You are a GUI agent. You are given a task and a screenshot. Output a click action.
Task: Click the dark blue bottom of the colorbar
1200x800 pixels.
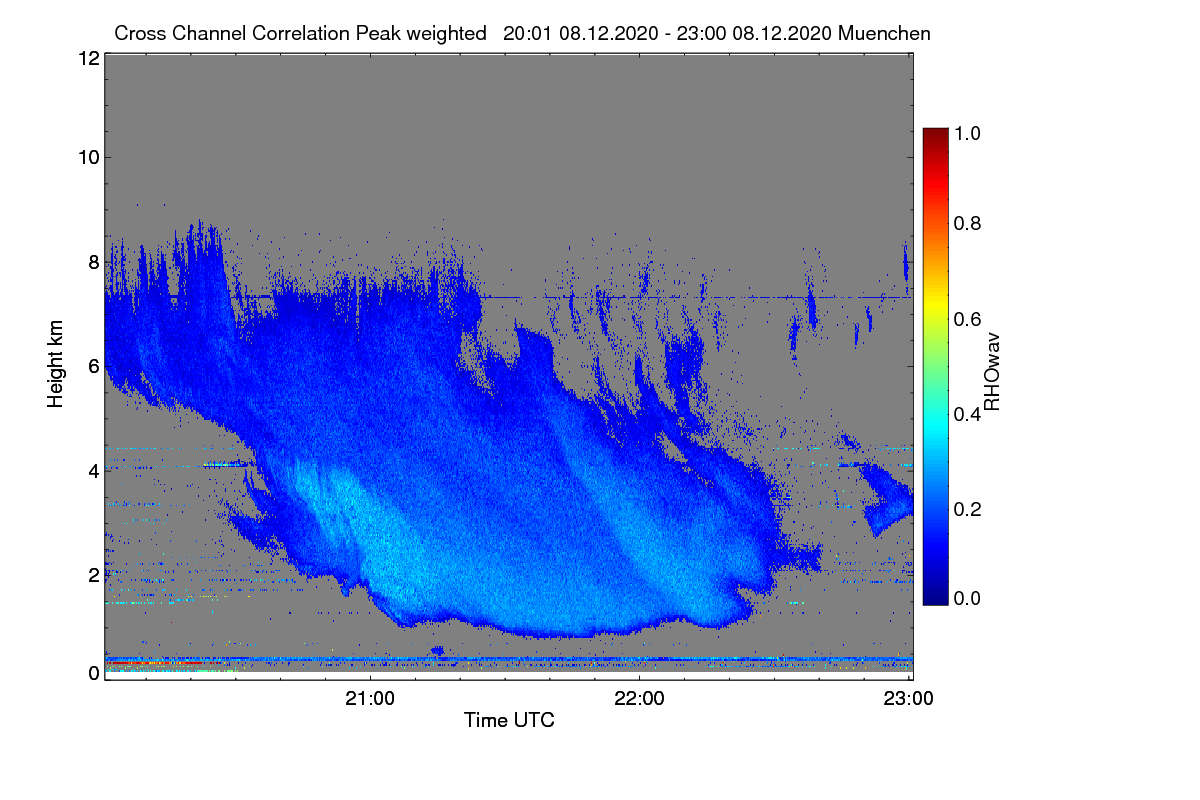[934, 595]
